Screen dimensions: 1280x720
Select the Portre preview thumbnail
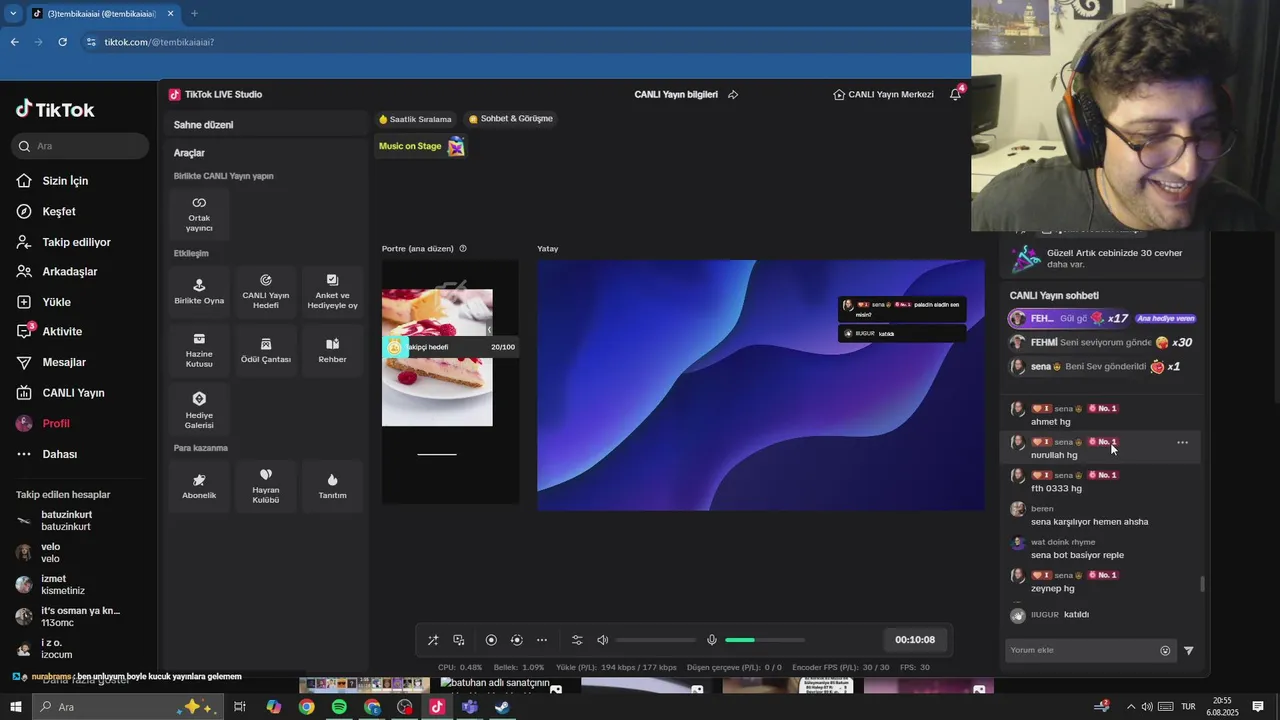point(450,382)
